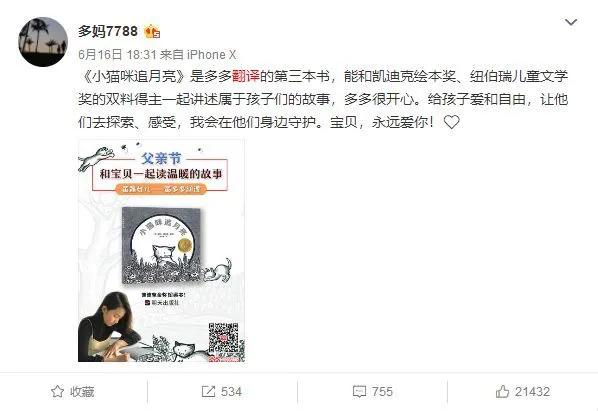Open the post options chevron menu
The height and width of the screenshot is (411, 598).
click(571, 22)
